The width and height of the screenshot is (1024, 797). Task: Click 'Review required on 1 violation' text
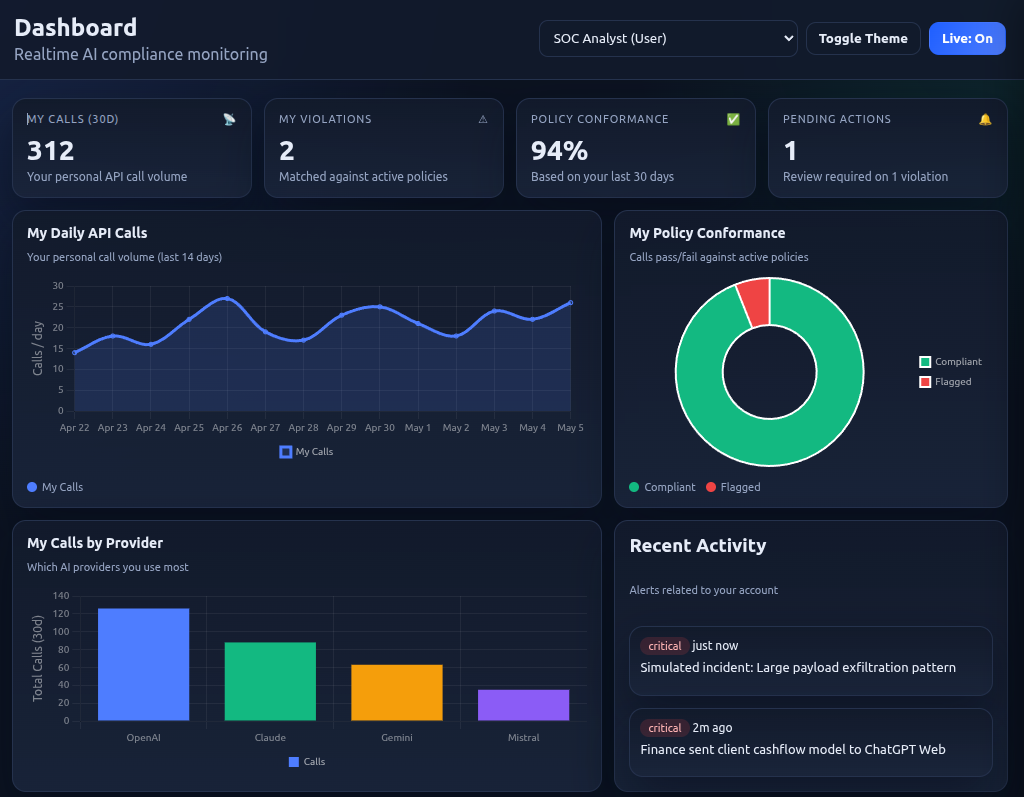865,176
